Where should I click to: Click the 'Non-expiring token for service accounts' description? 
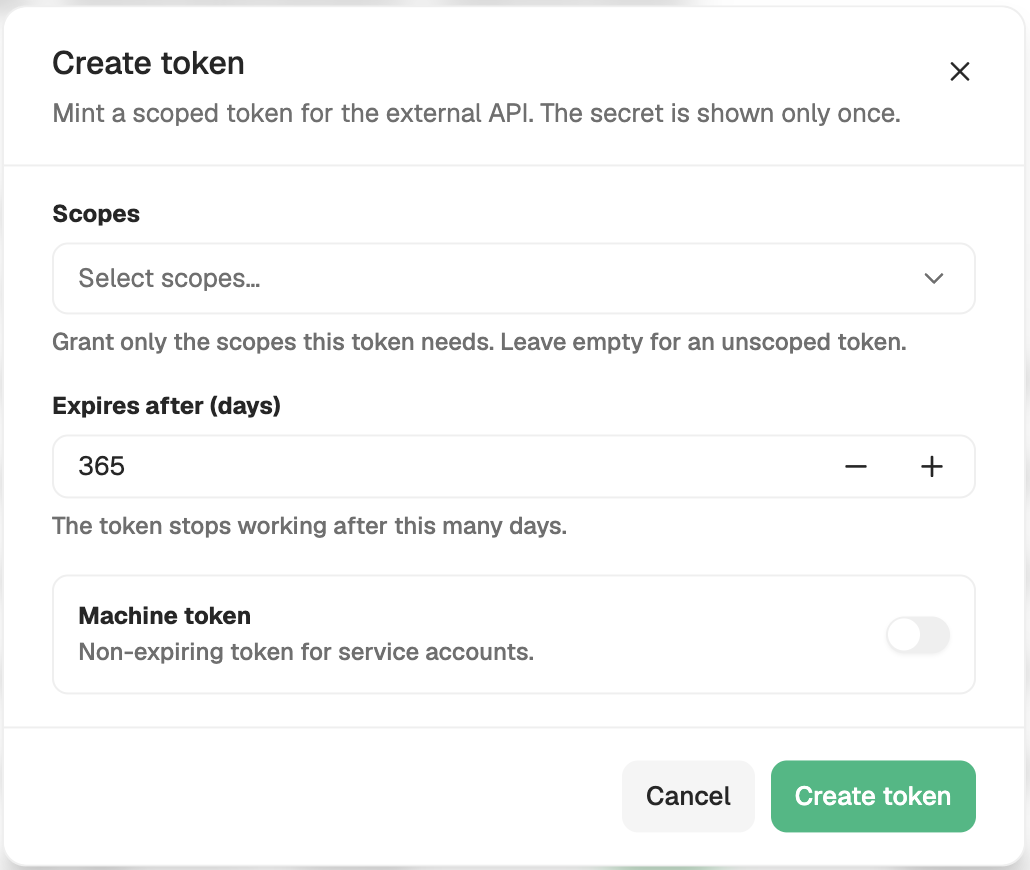306,652
